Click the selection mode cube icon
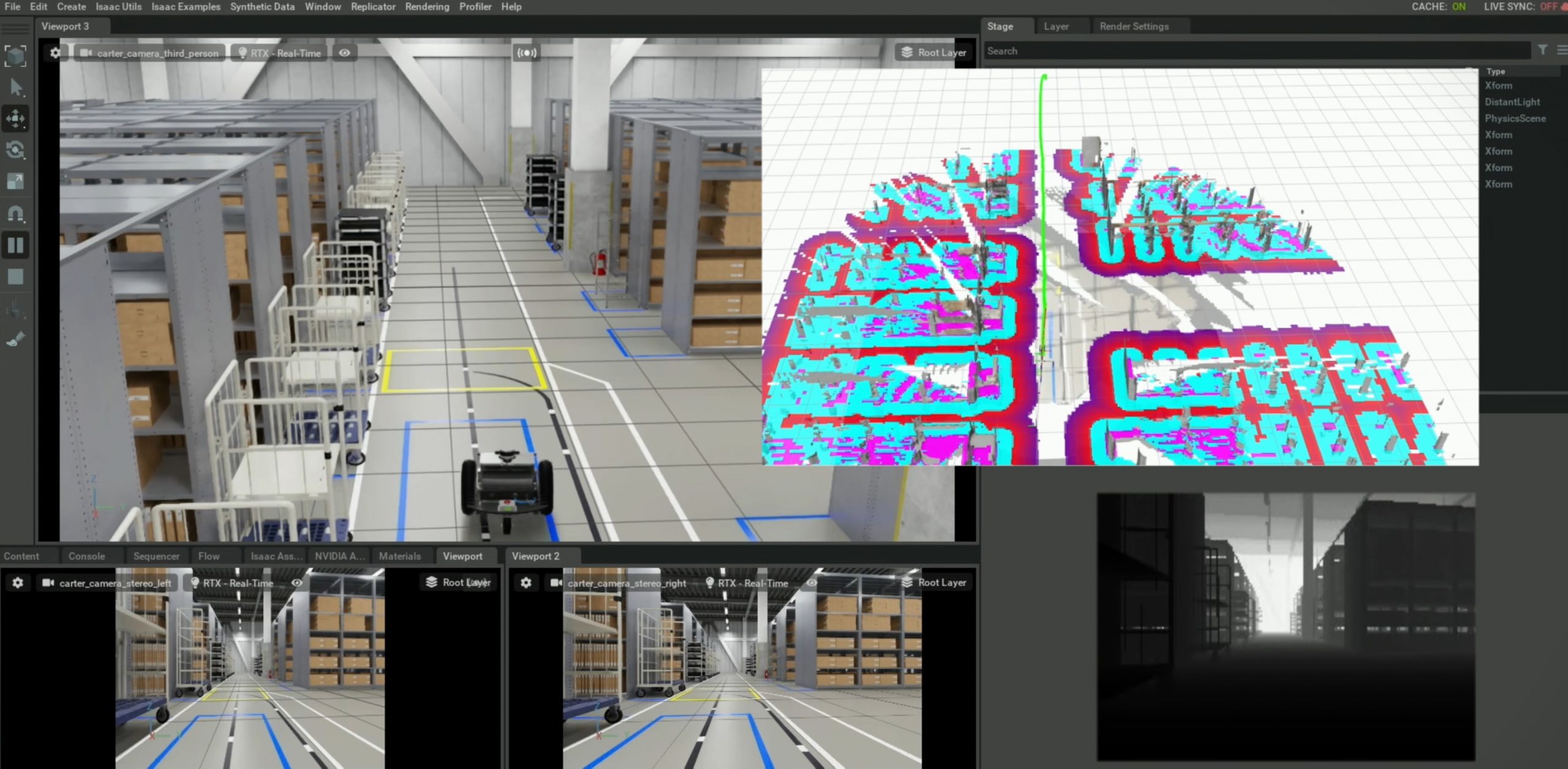The width and height of the screenshot is (1568, 769). coord(15,56)
